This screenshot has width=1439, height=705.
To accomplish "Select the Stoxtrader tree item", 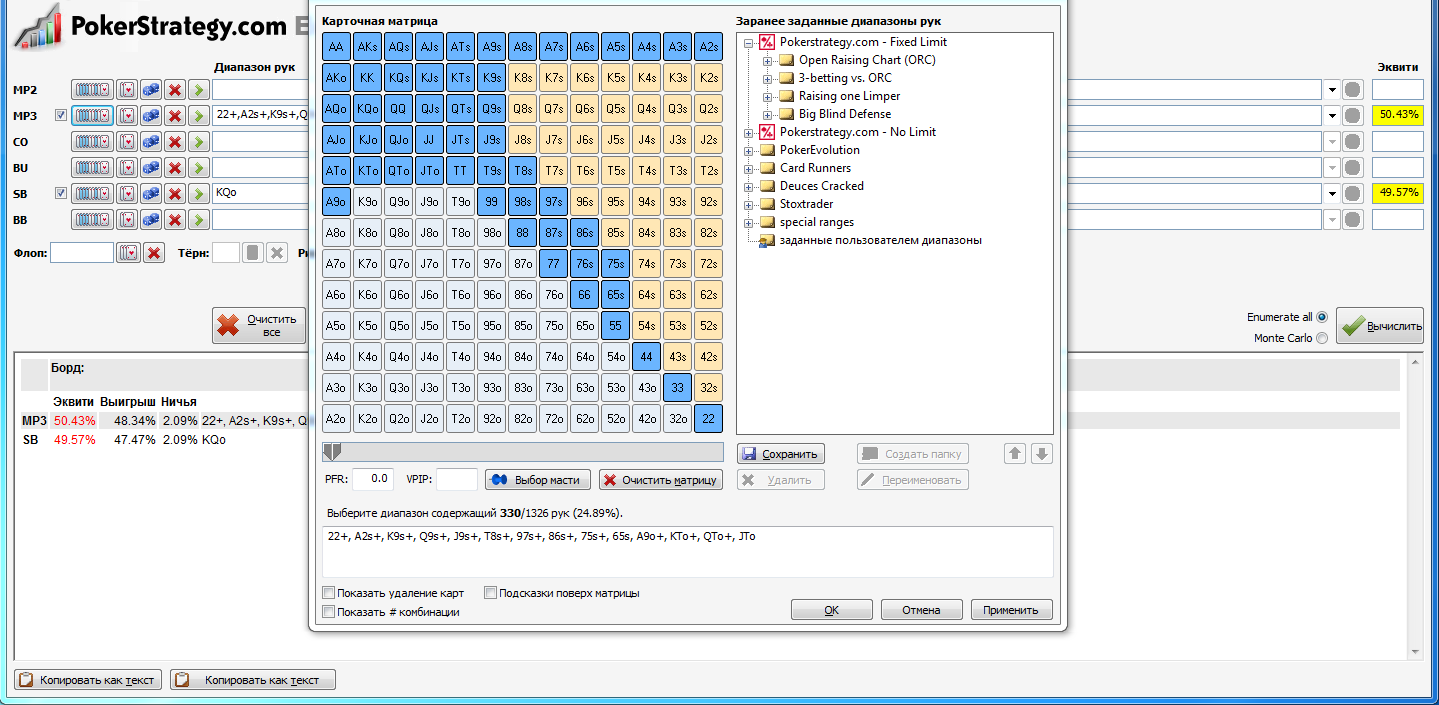I will pos(806,204).
